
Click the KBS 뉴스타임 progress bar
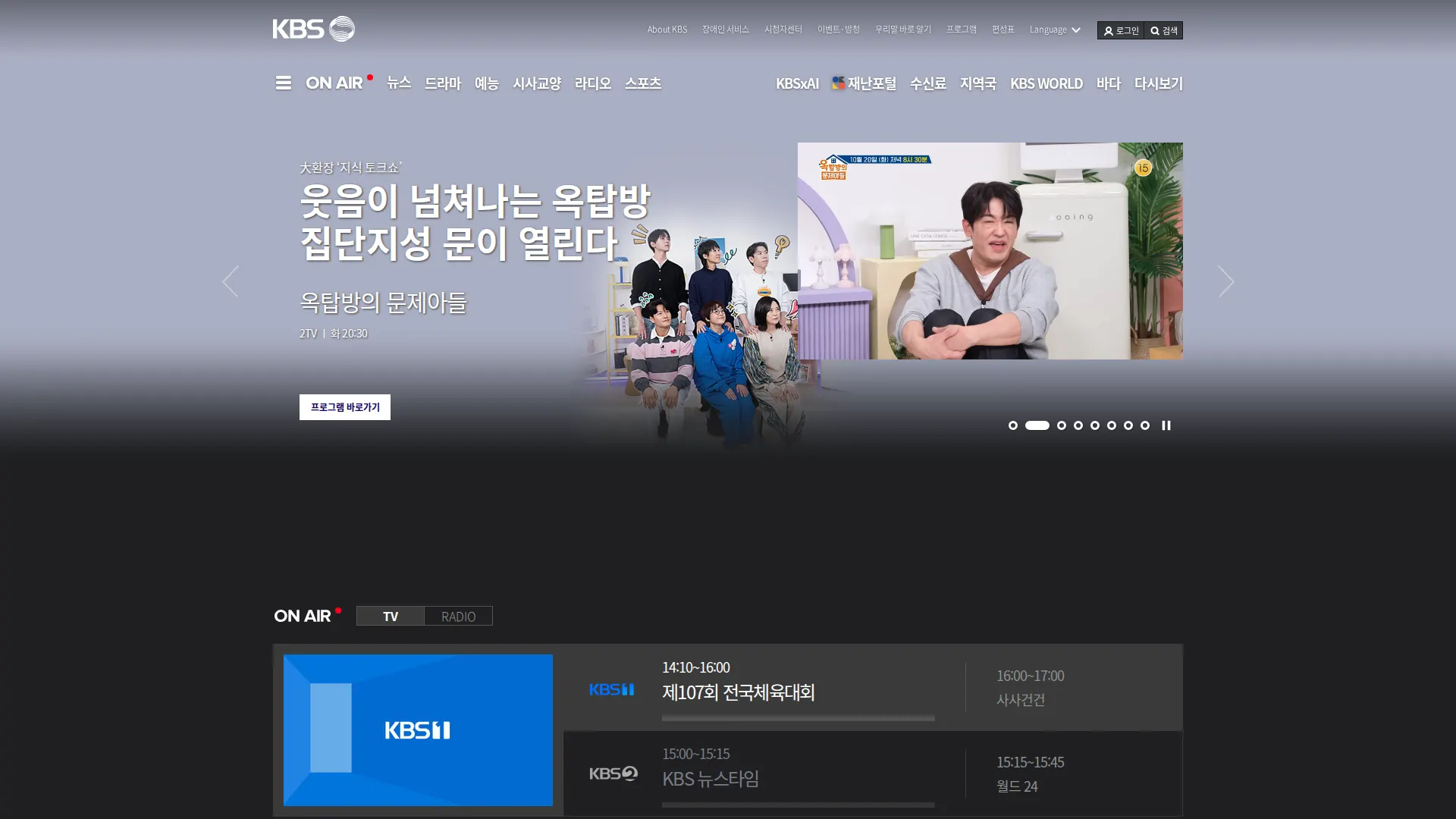798,805
